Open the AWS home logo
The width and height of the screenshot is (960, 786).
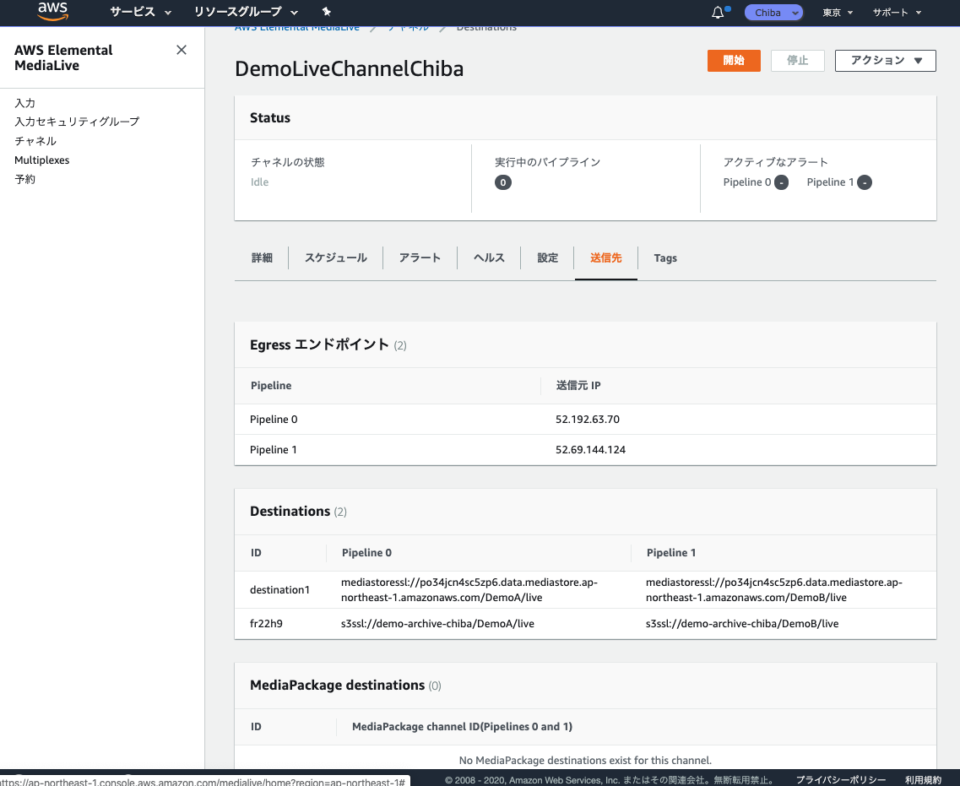(x=53, y=11)
